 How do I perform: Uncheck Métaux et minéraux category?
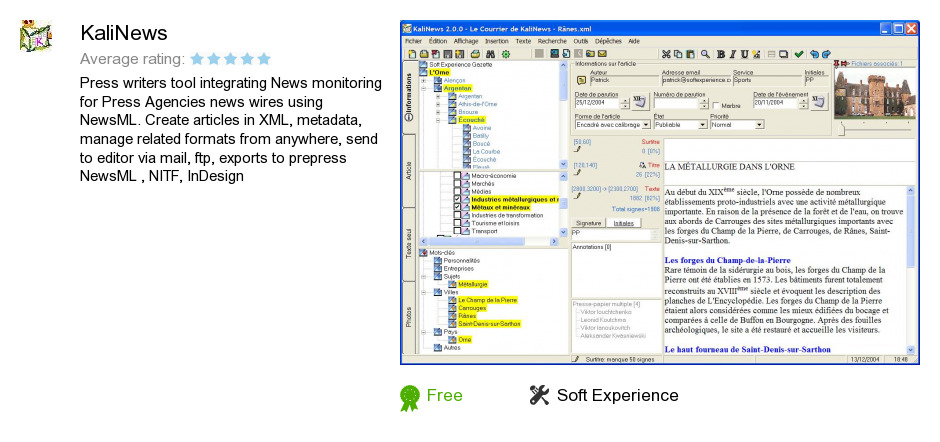(457, 207)
